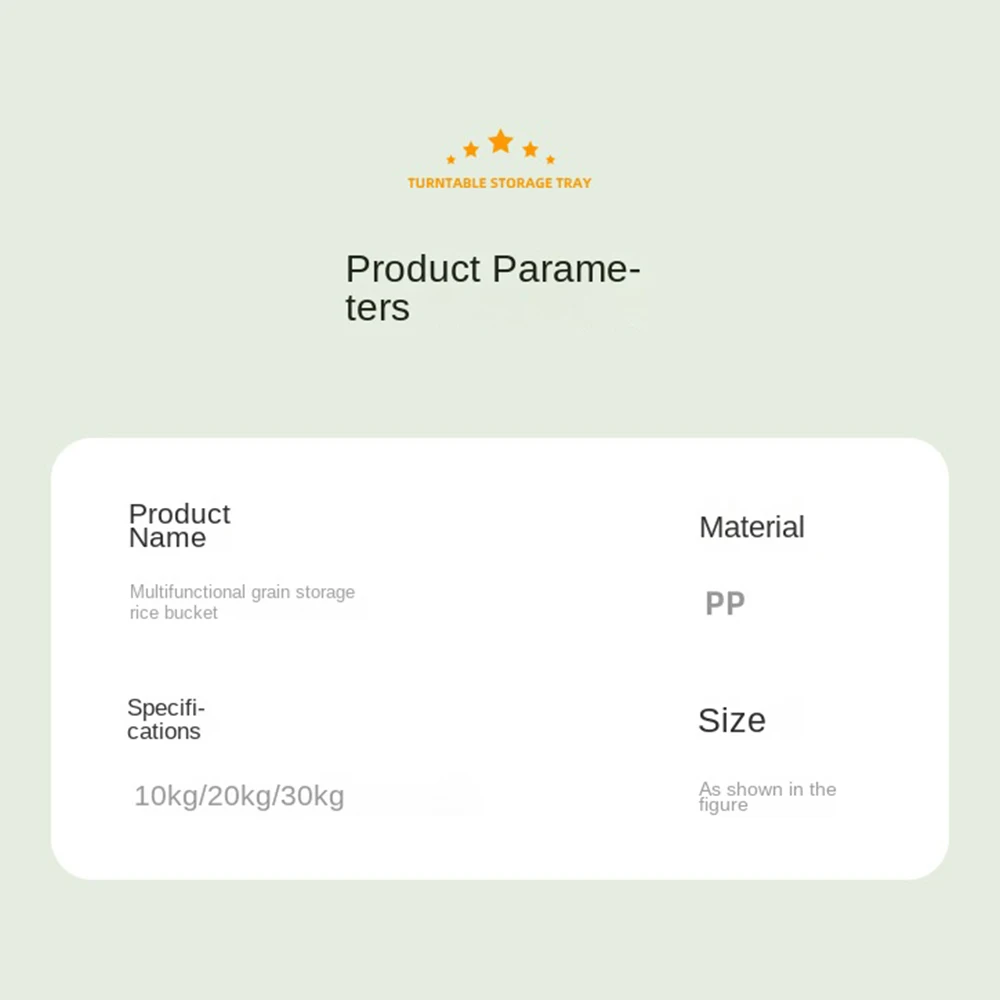Pick the 30kg specification option
Image resolution: width=1000 pixels, height=1000 pixels.
pyautogui.click(x=312, y=797)
